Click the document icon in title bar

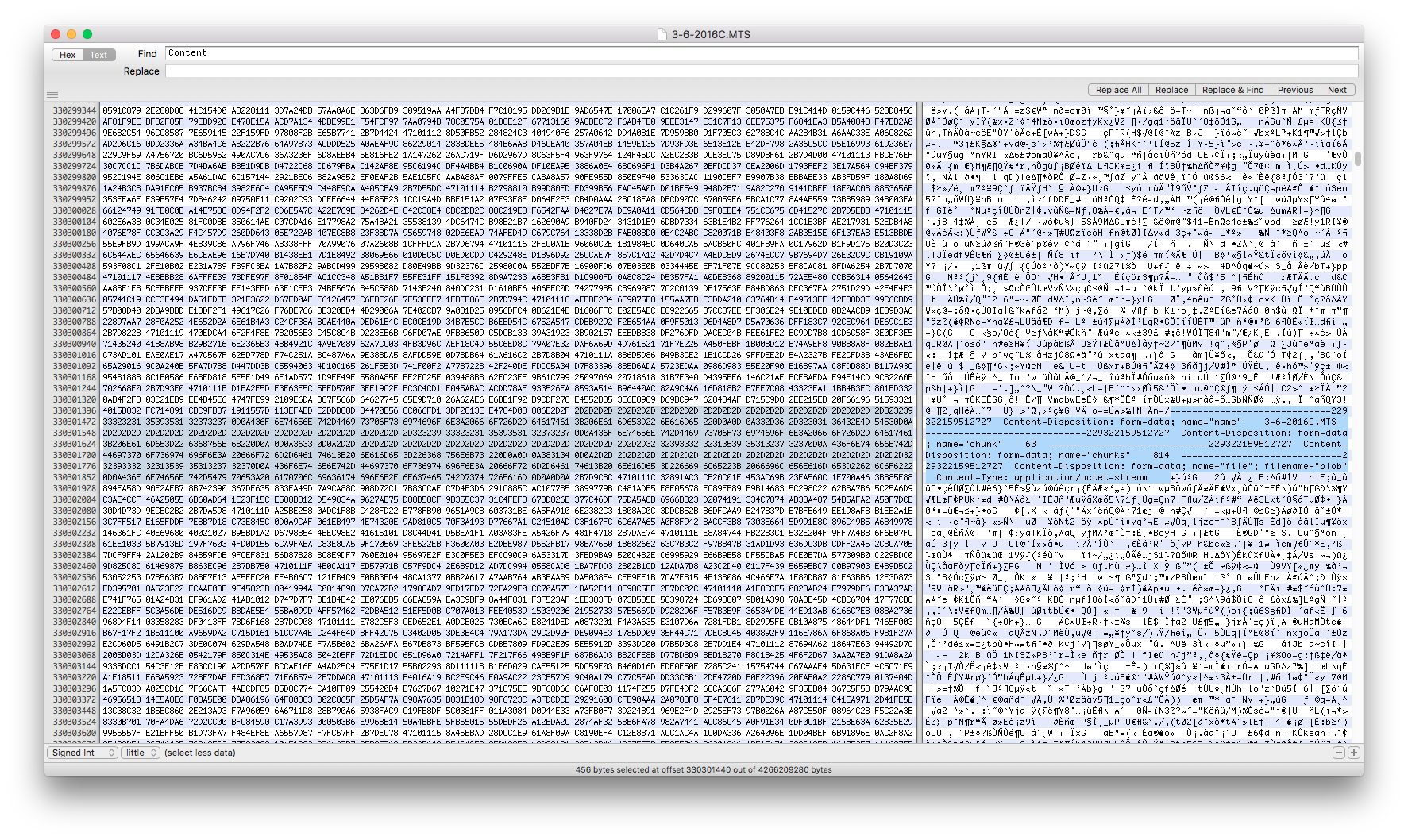662,34
